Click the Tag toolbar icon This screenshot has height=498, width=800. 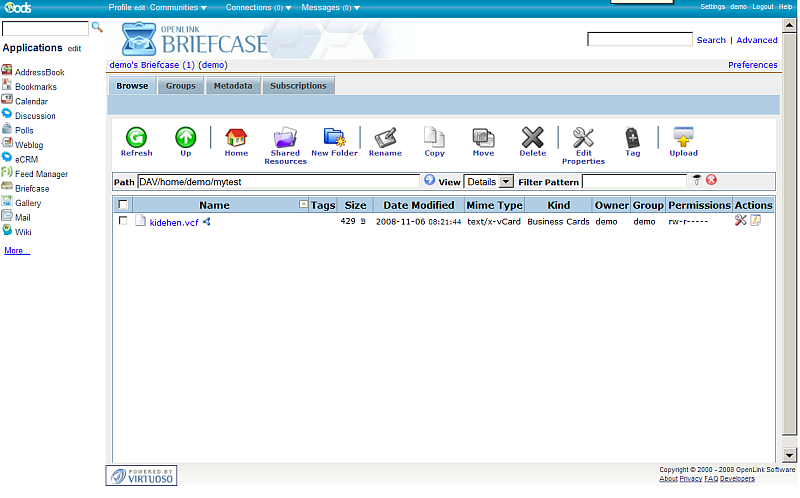coord(632,140)
